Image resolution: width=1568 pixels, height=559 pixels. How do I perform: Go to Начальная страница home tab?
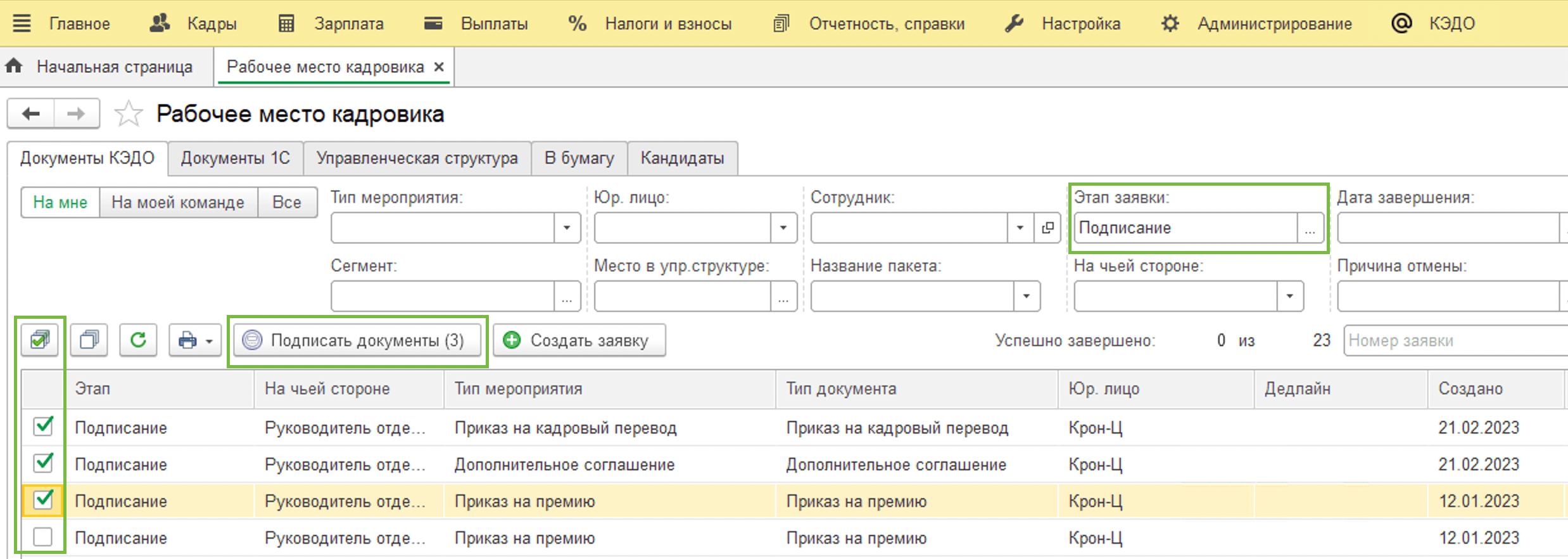99,67
